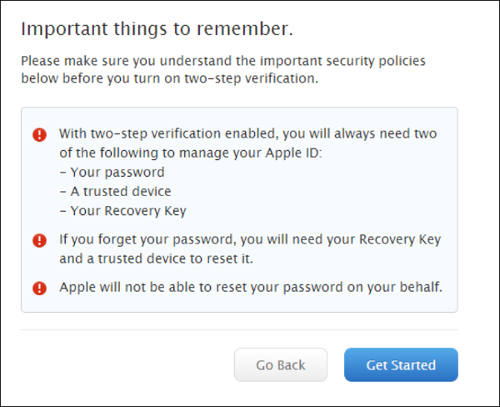
Task: Click the 'If you forget your password' sentence
Action: point(250,240)
